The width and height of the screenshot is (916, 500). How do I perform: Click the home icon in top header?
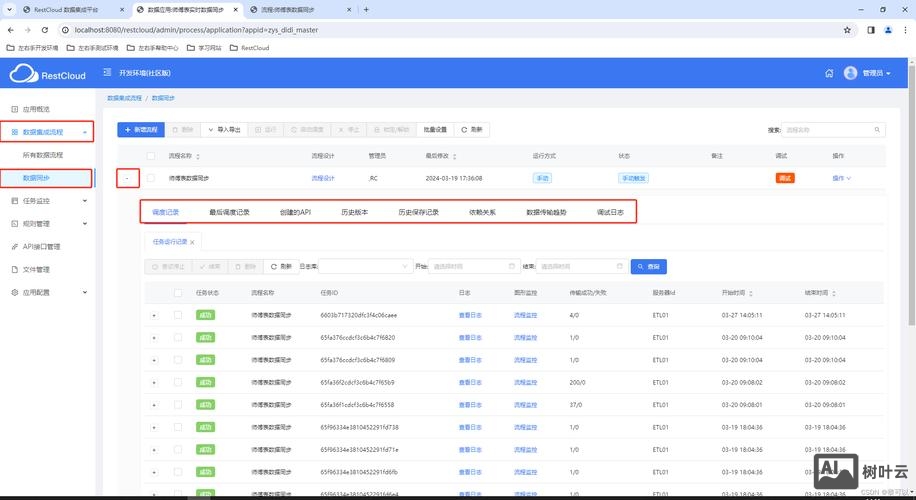[829, 73]
